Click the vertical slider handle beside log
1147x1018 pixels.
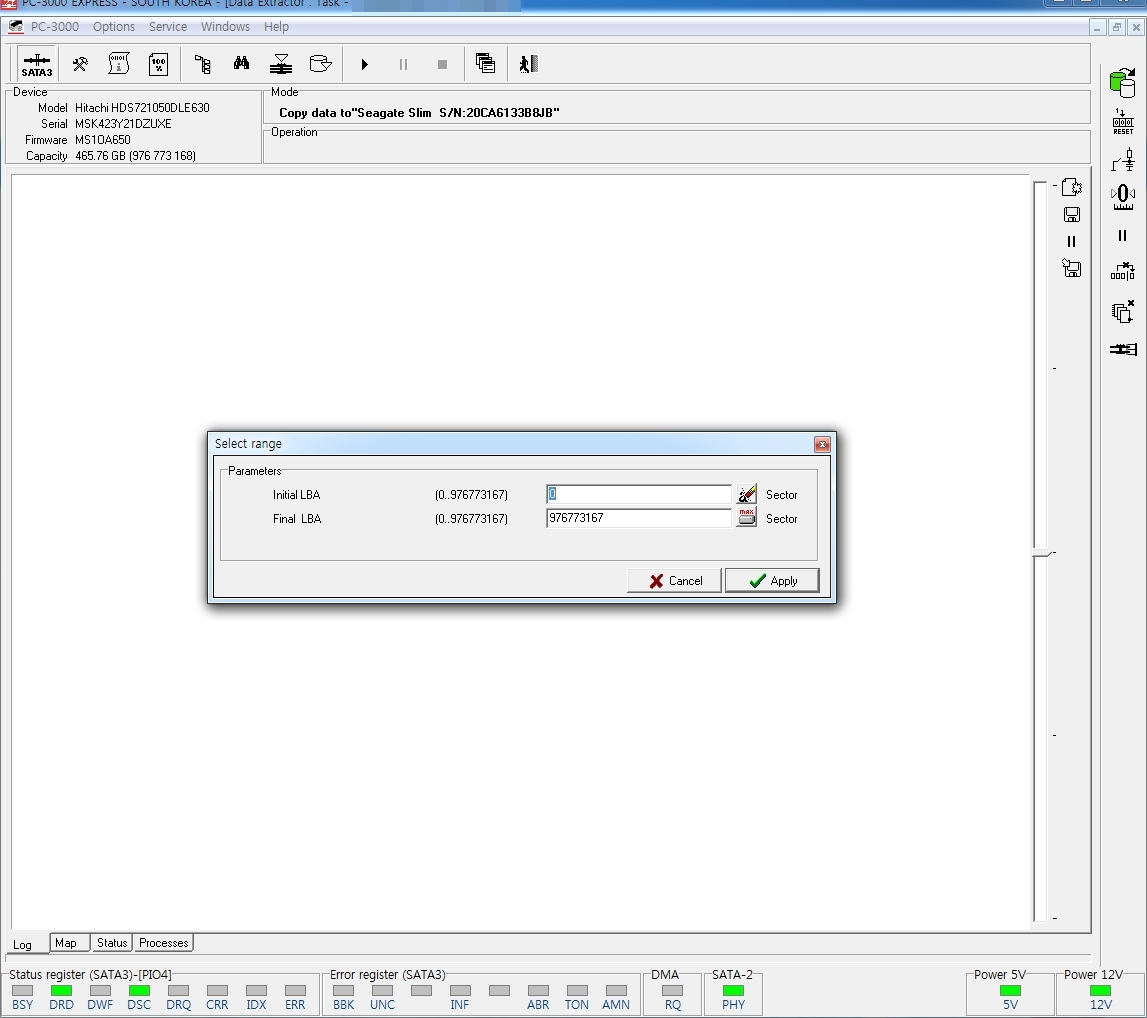click(x=1042, y=553)
